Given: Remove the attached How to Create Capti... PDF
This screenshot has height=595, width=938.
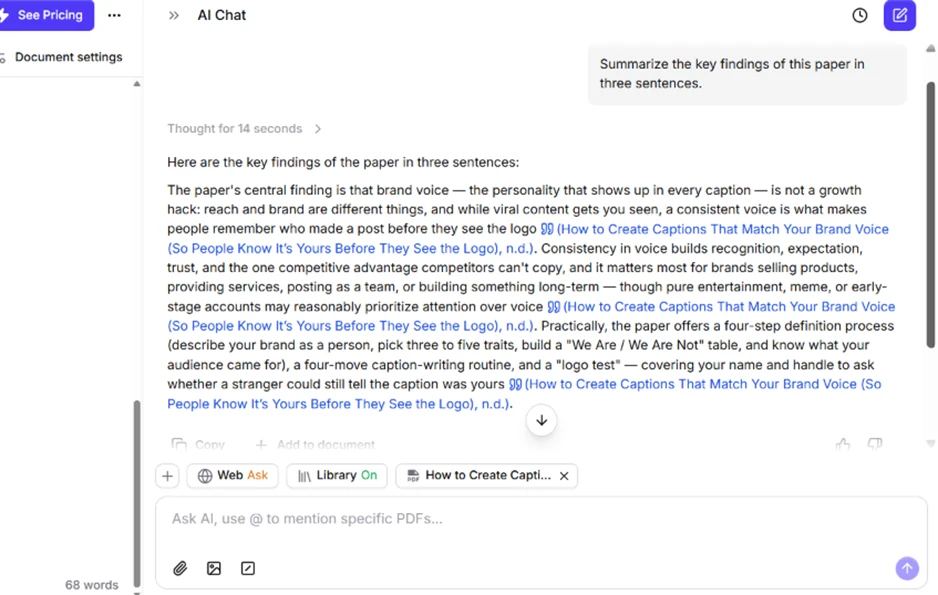Looking at the screenshot, I should click(x=564, y=476).
